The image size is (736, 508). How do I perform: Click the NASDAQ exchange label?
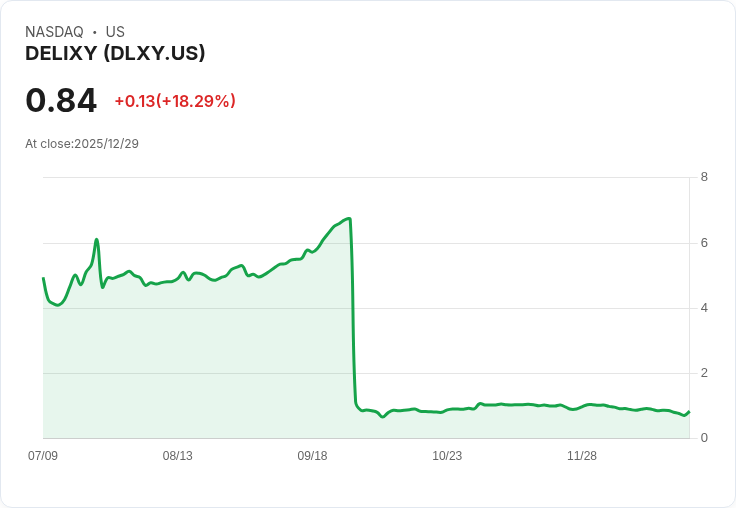coord(54,32)
